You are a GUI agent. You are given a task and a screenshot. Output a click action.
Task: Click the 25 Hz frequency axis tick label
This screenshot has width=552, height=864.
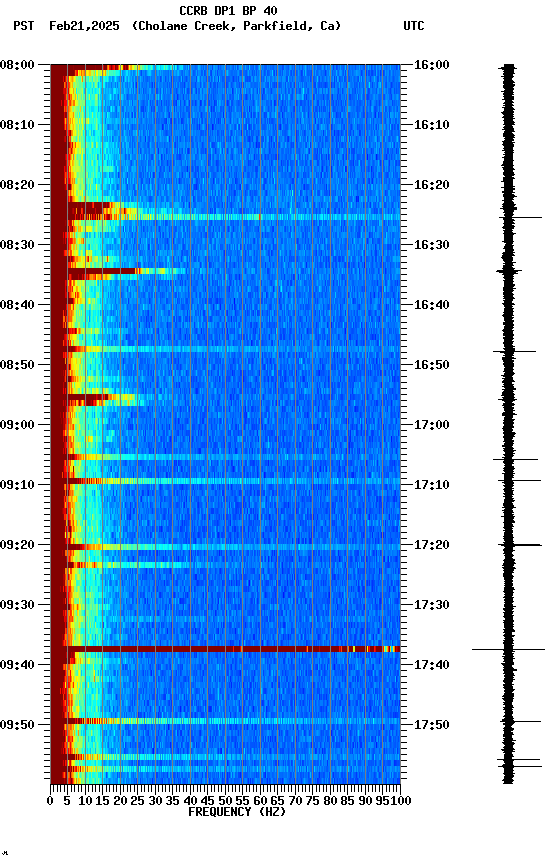138,801
